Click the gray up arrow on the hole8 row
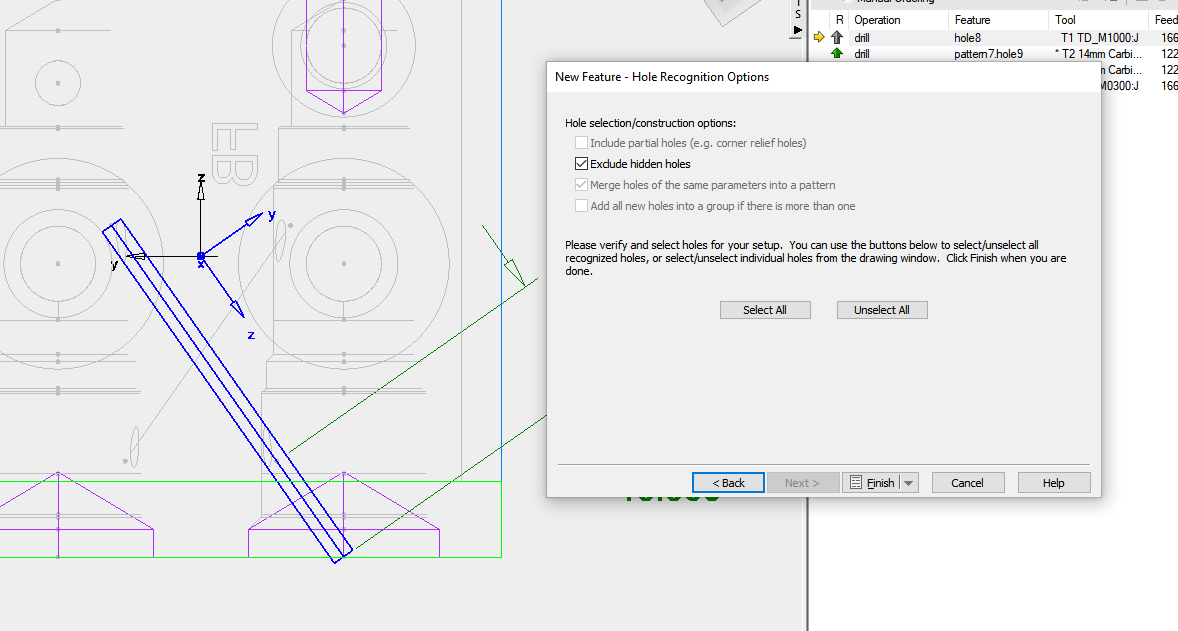1178x631 pixels. (836, 38)
